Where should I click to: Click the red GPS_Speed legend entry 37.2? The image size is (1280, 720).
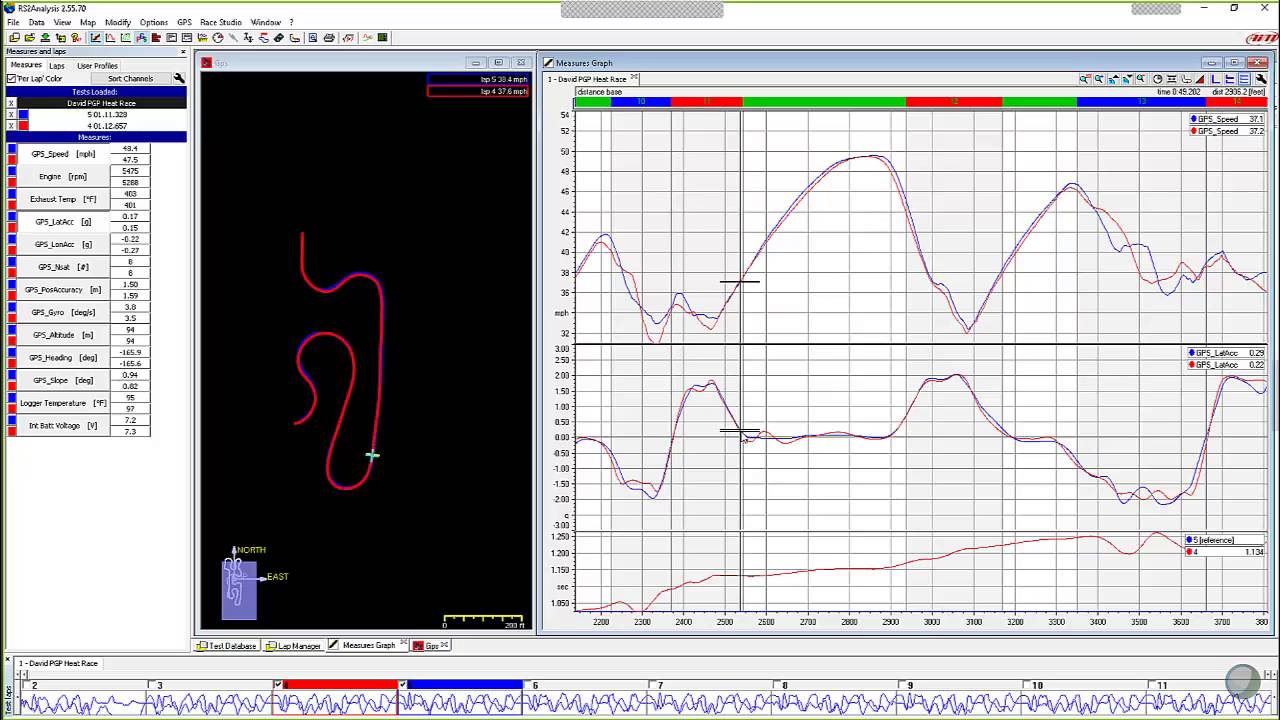coord(1226,131)
